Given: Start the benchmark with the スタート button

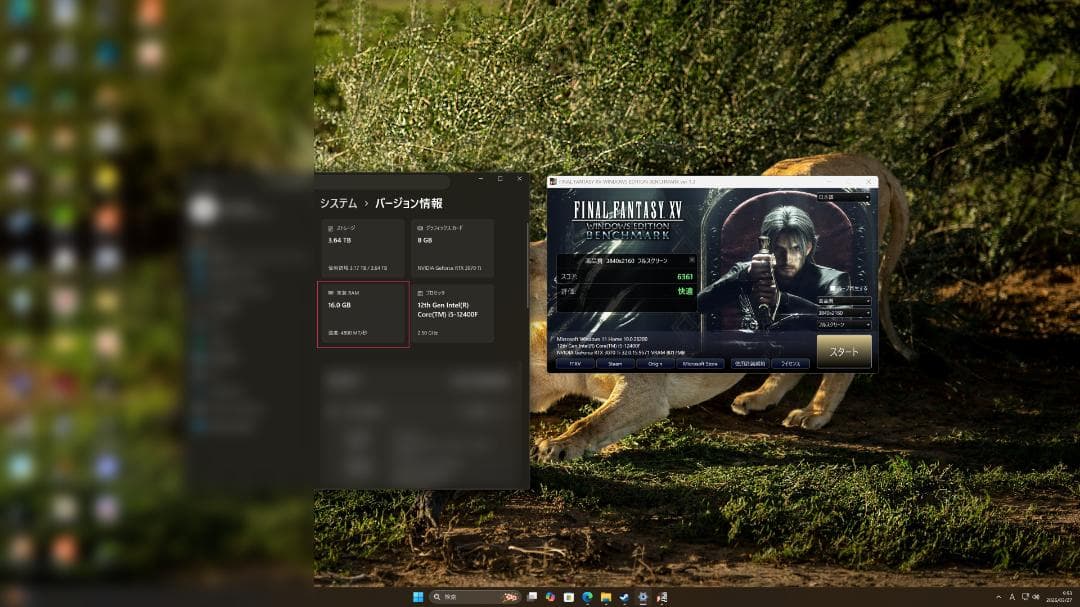Looking at the screenshot, I should point(844,351).
